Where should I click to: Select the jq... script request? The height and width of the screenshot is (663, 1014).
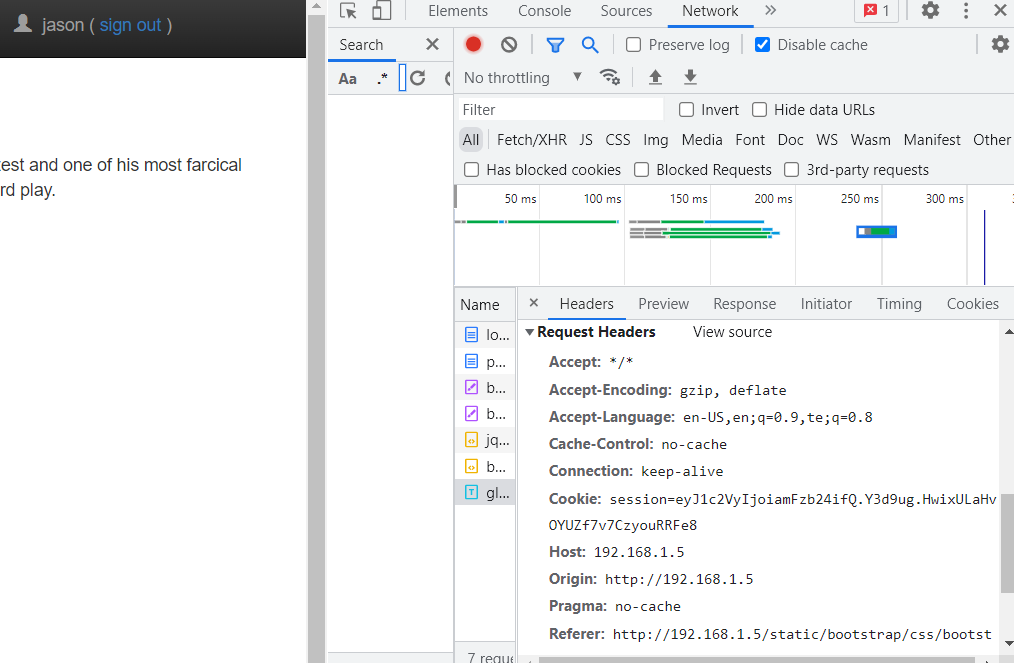(x=485, y=440)
